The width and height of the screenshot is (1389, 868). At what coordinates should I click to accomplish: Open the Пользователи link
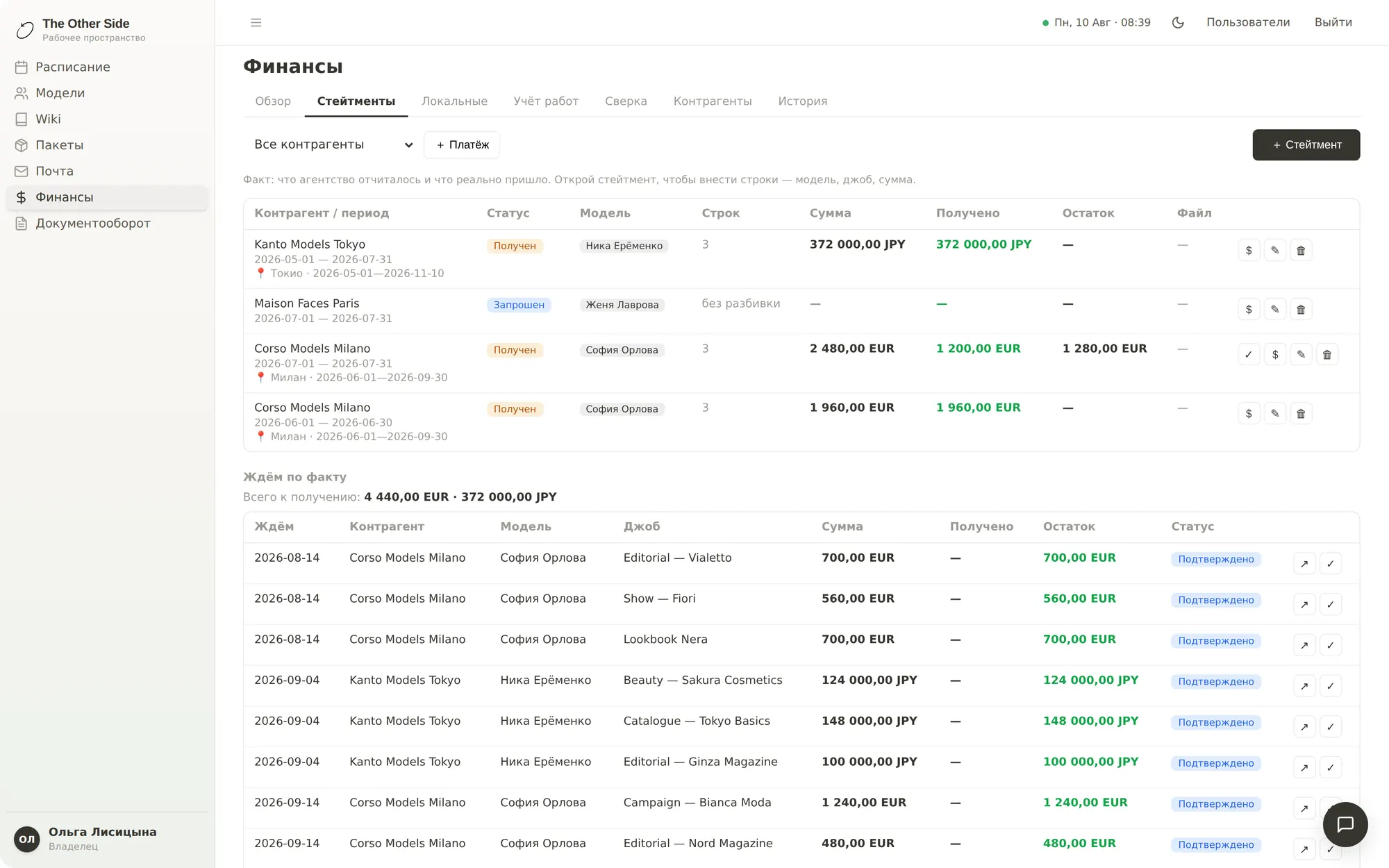1248,23
